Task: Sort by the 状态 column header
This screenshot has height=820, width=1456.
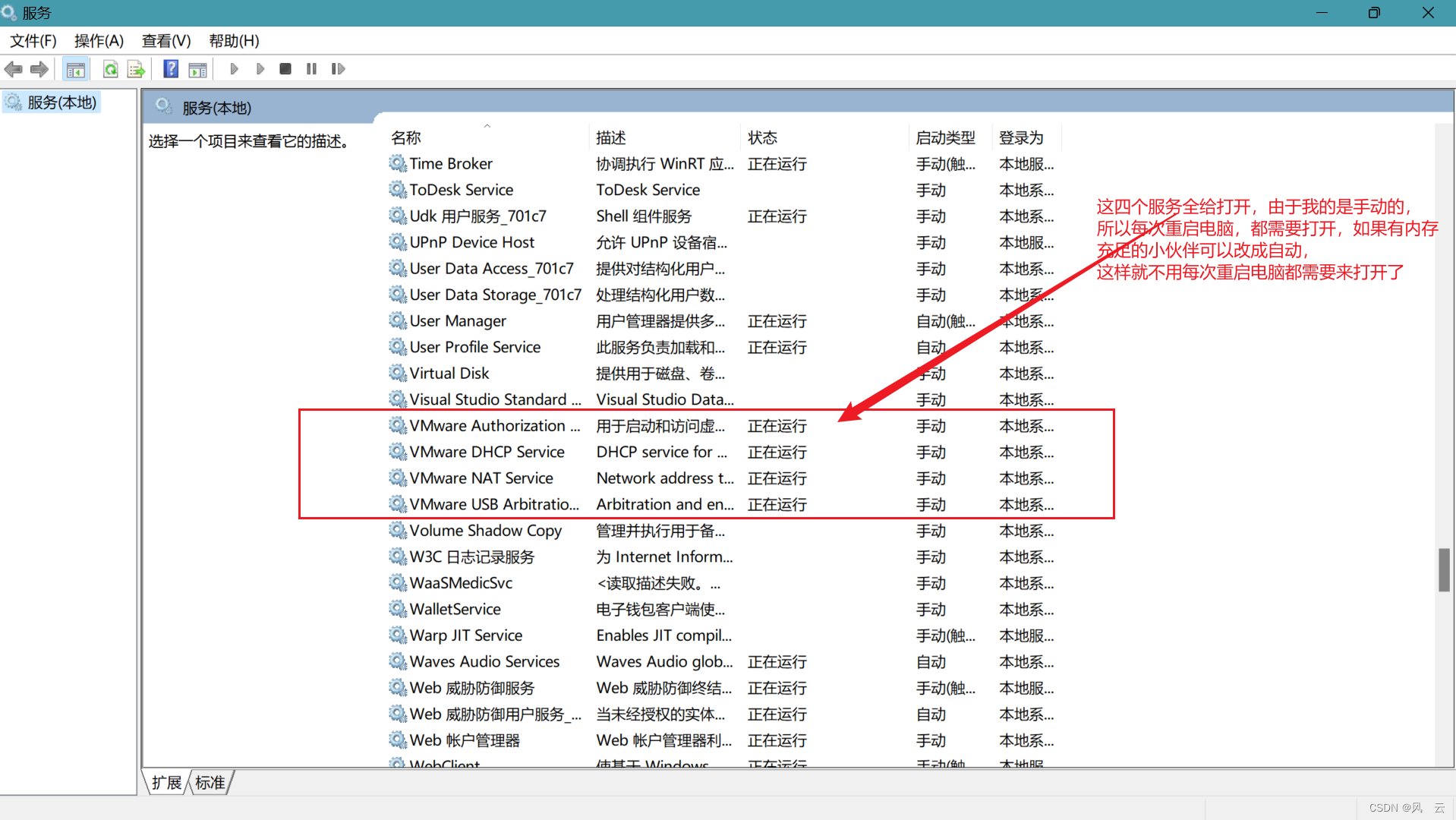Action: tap(824, 137)
